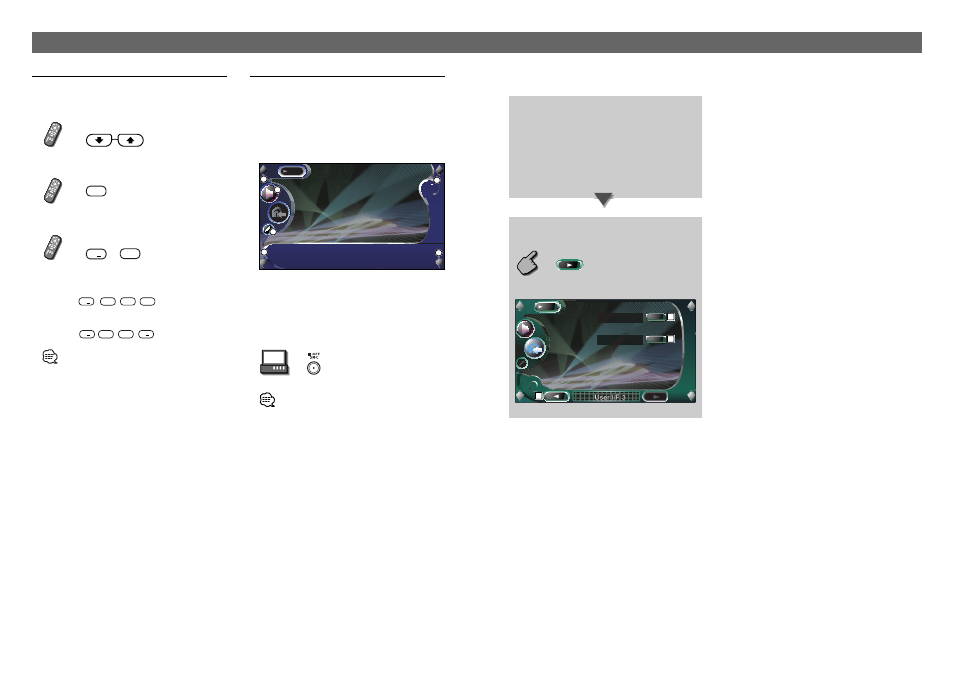The width and height of the screenshot is (954, 674).
Task: Click the oval menu button atop green screen
Action: click(547, 307)
